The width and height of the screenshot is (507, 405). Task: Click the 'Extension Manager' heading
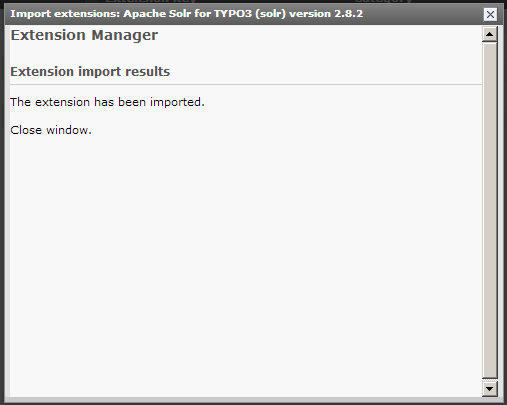[84, 35]
